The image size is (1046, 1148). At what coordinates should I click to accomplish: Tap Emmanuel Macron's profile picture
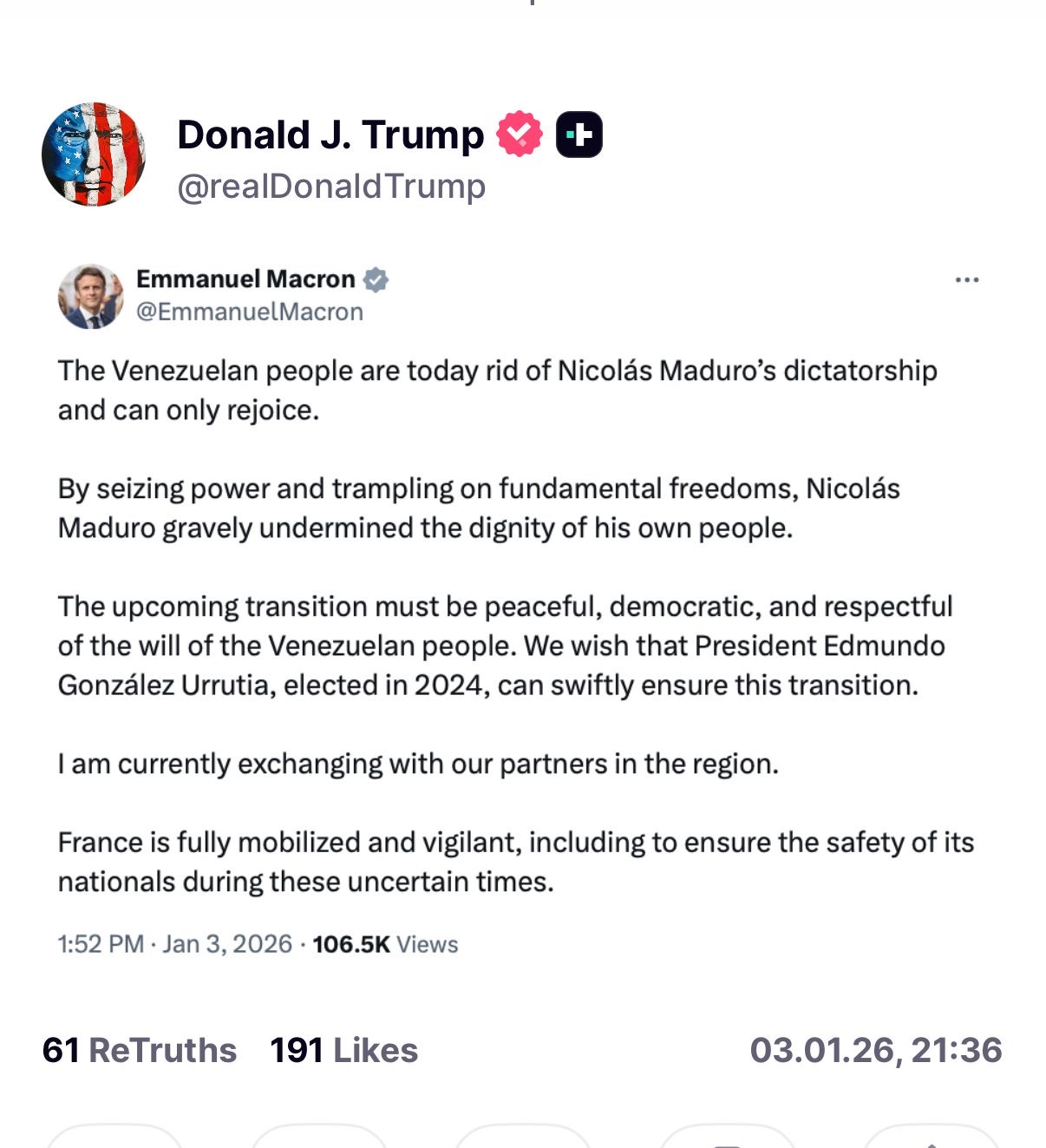(91, 296)
